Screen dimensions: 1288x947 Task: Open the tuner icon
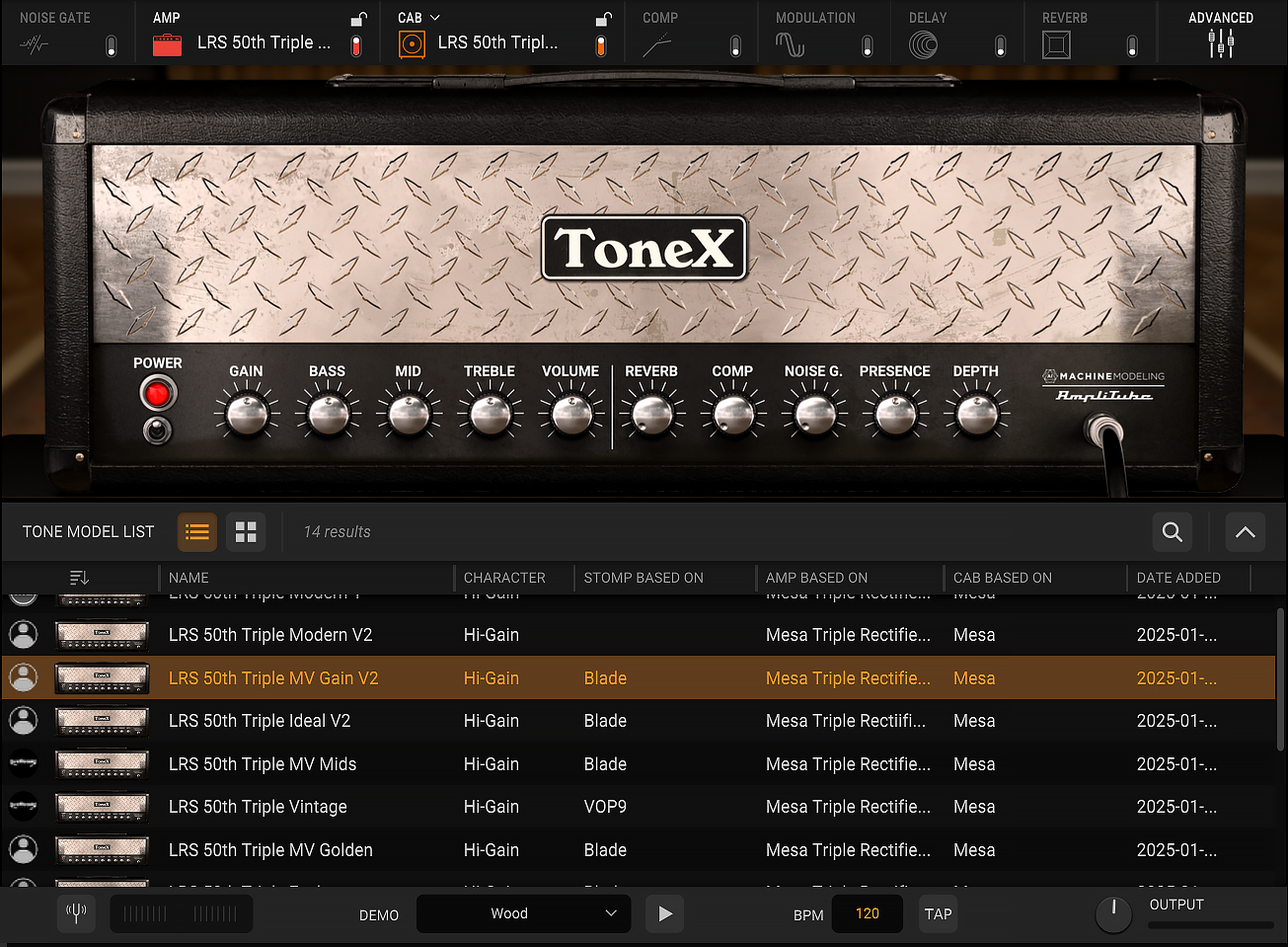[76, 913]
